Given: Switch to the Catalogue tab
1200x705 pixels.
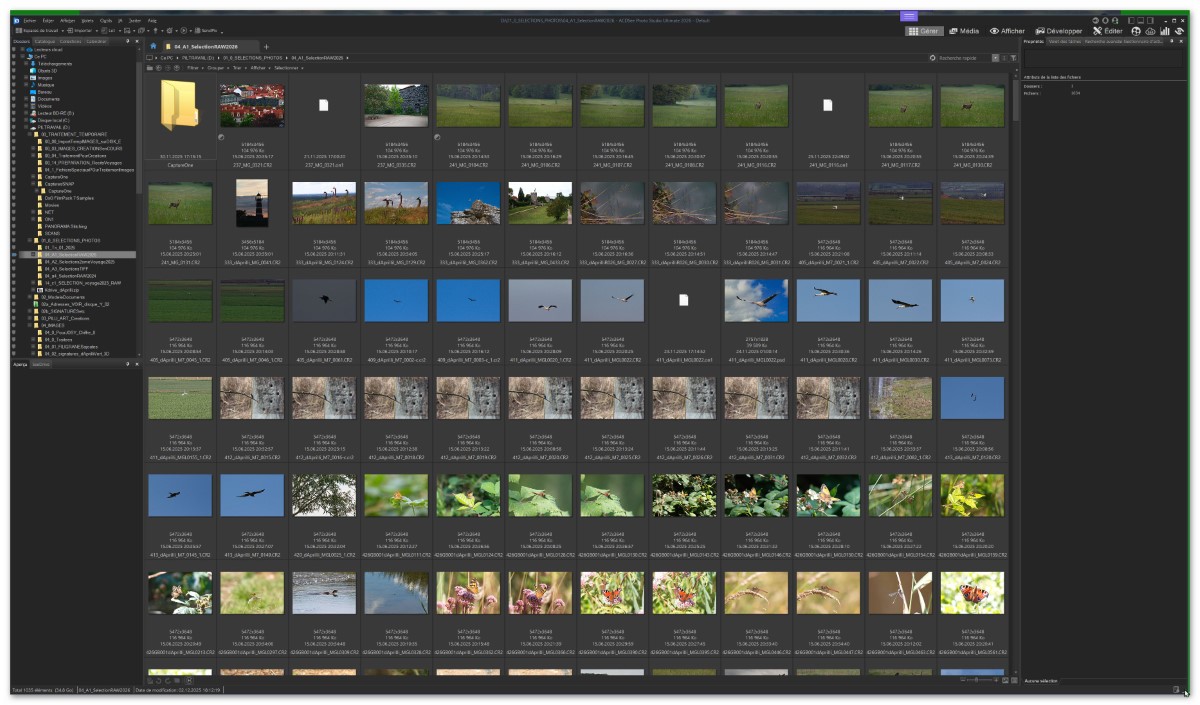Looking at the screenshot, I should click(46, 41).
